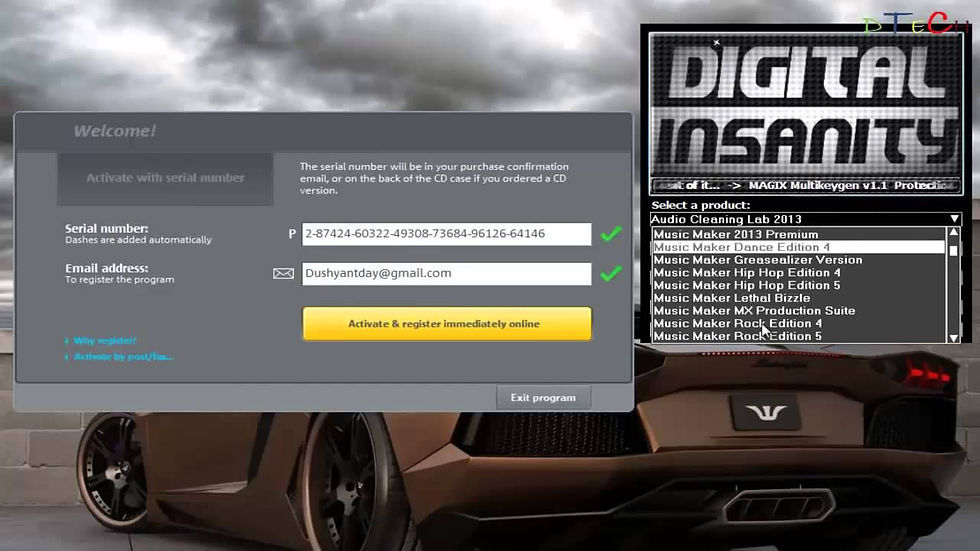Click the product list scroll down arrow
Viewport: 980px width, 551px height.
click(954, 338)
